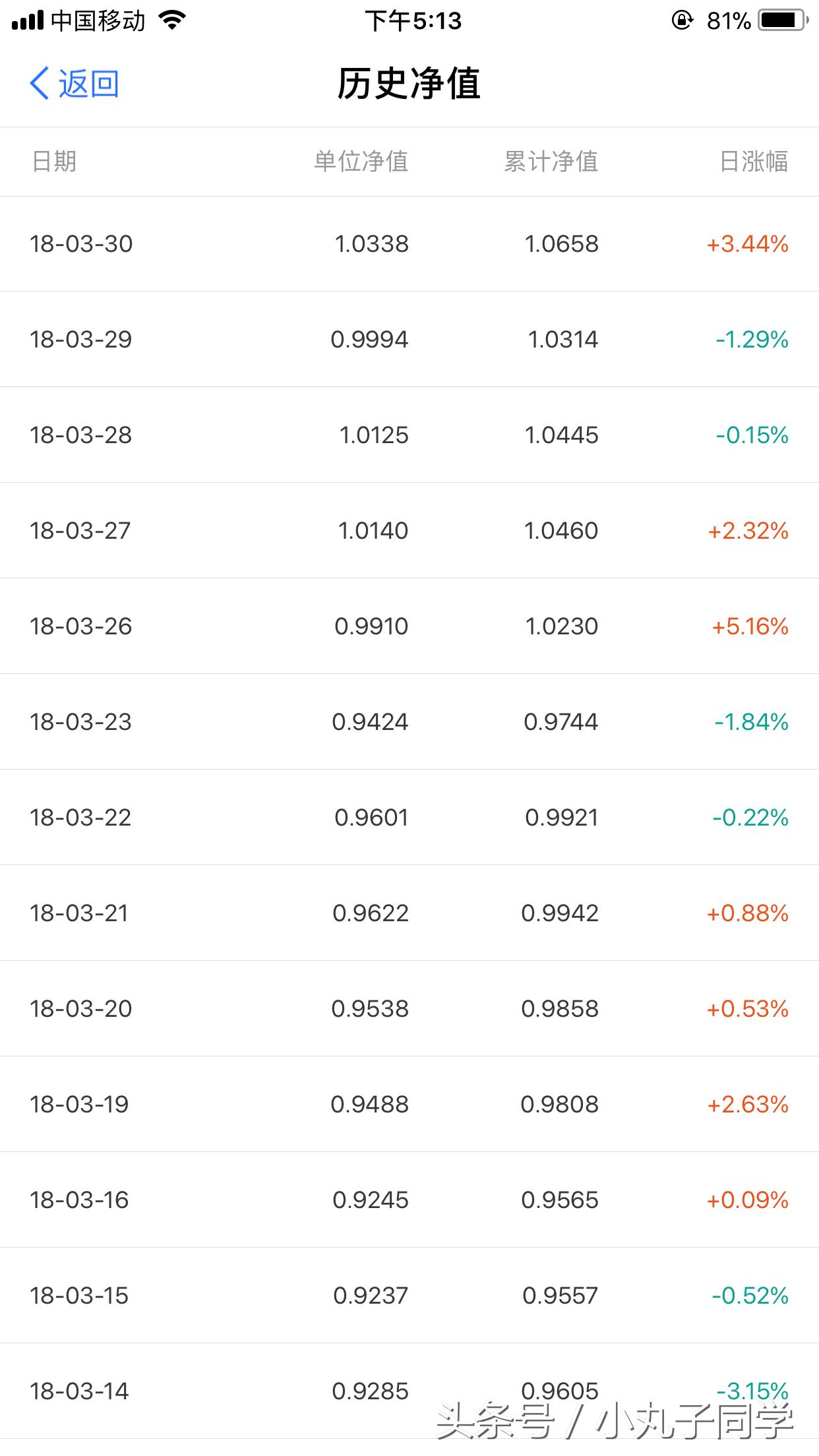Tap unit net value 0.9424
The image size is (819, 1456).
[x=370, y=722]
